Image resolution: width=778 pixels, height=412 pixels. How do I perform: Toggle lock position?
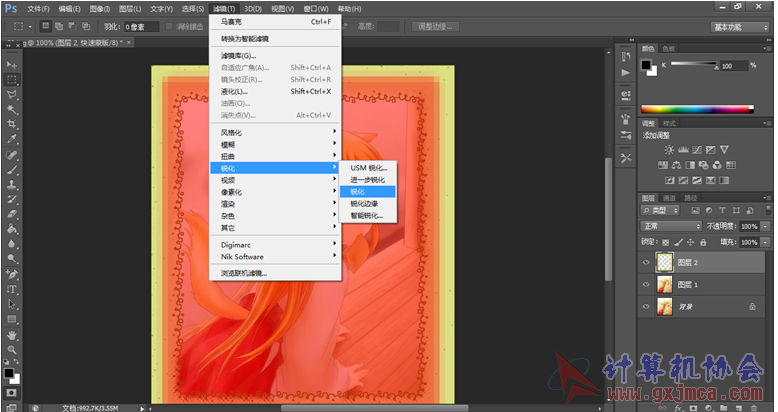(x=691, y=242)
